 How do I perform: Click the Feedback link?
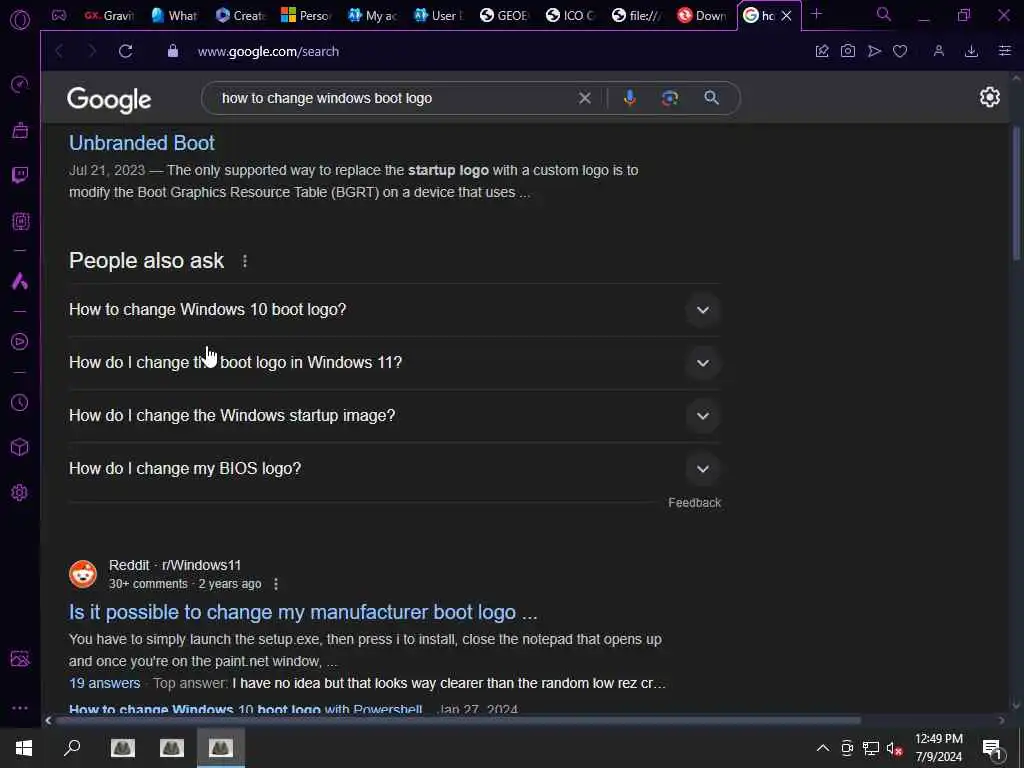[x=694, y=503]
